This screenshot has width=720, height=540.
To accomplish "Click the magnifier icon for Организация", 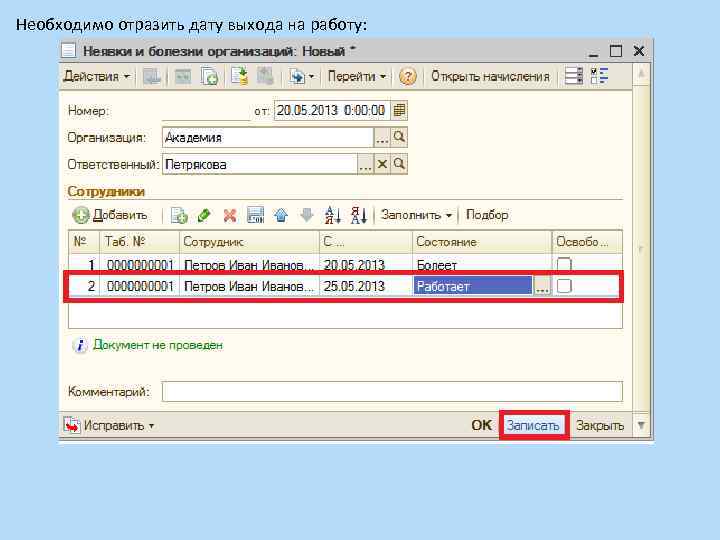I will pyautogui.click(x=399, y=137).
